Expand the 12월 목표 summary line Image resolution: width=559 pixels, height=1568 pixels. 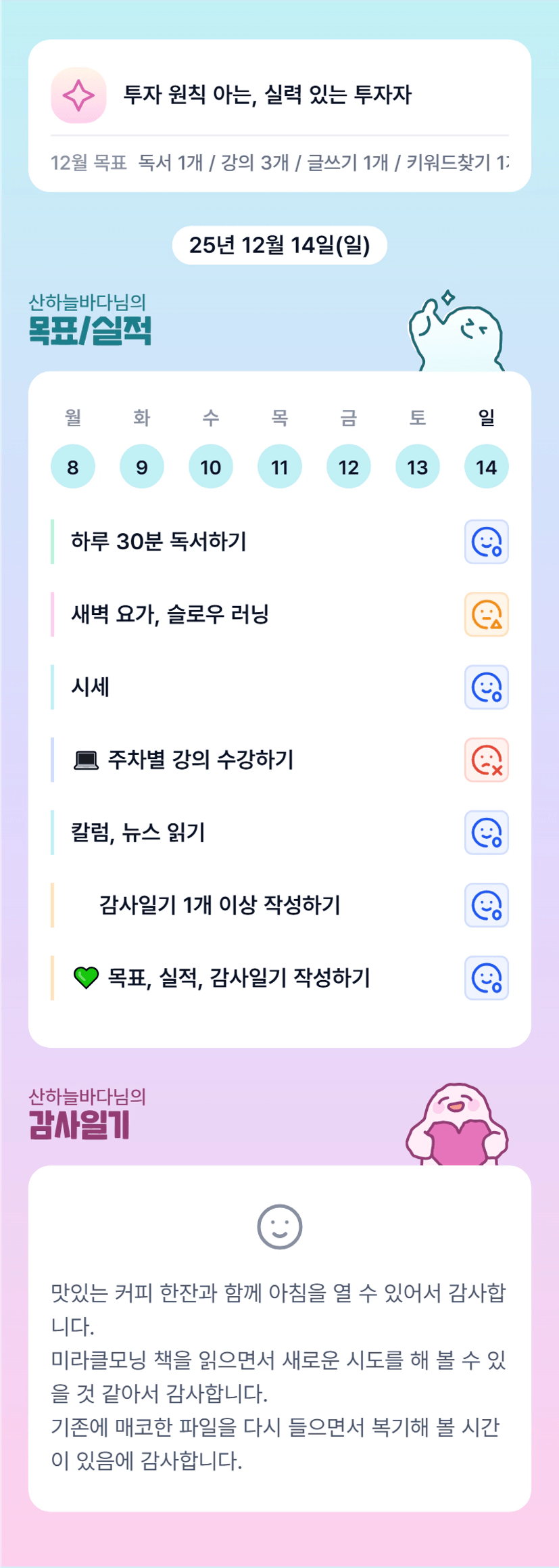(279, 162)
